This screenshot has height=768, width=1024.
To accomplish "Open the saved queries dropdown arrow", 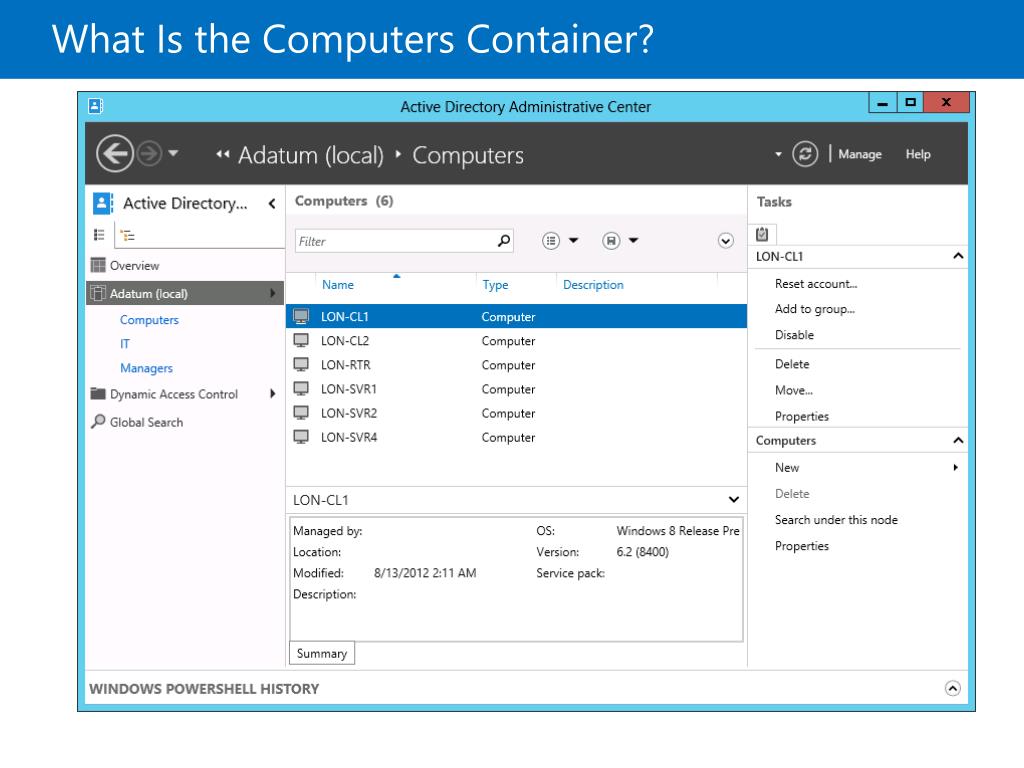I will (633, 240).
